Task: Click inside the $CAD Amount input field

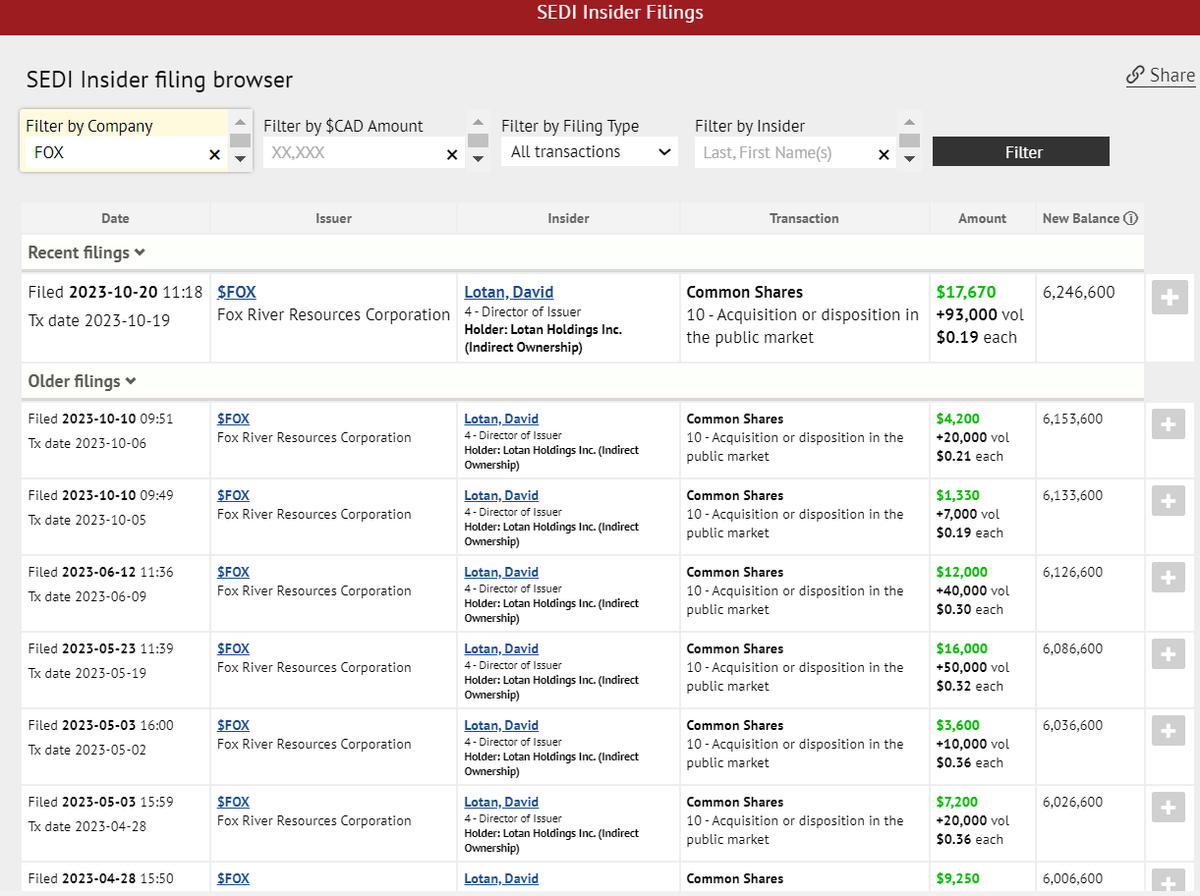Action: (x=350, y=155)
